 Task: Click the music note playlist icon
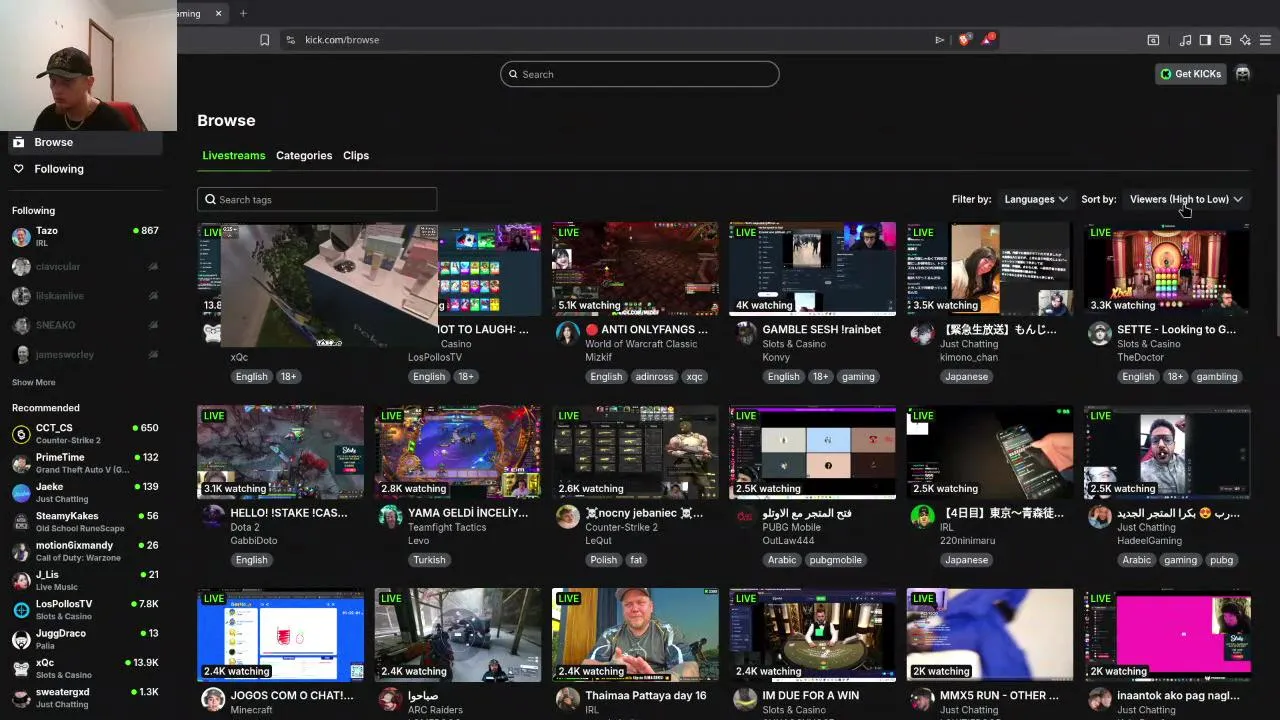(x=1185, y=40)
